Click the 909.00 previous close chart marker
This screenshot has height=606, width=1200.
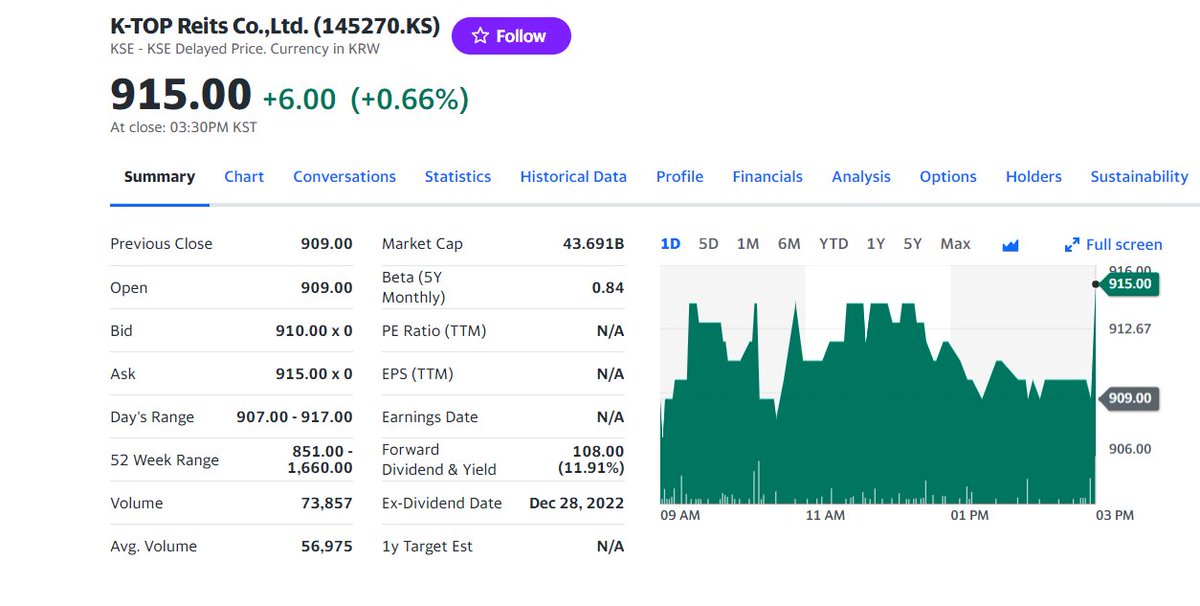coord(1130,398)
